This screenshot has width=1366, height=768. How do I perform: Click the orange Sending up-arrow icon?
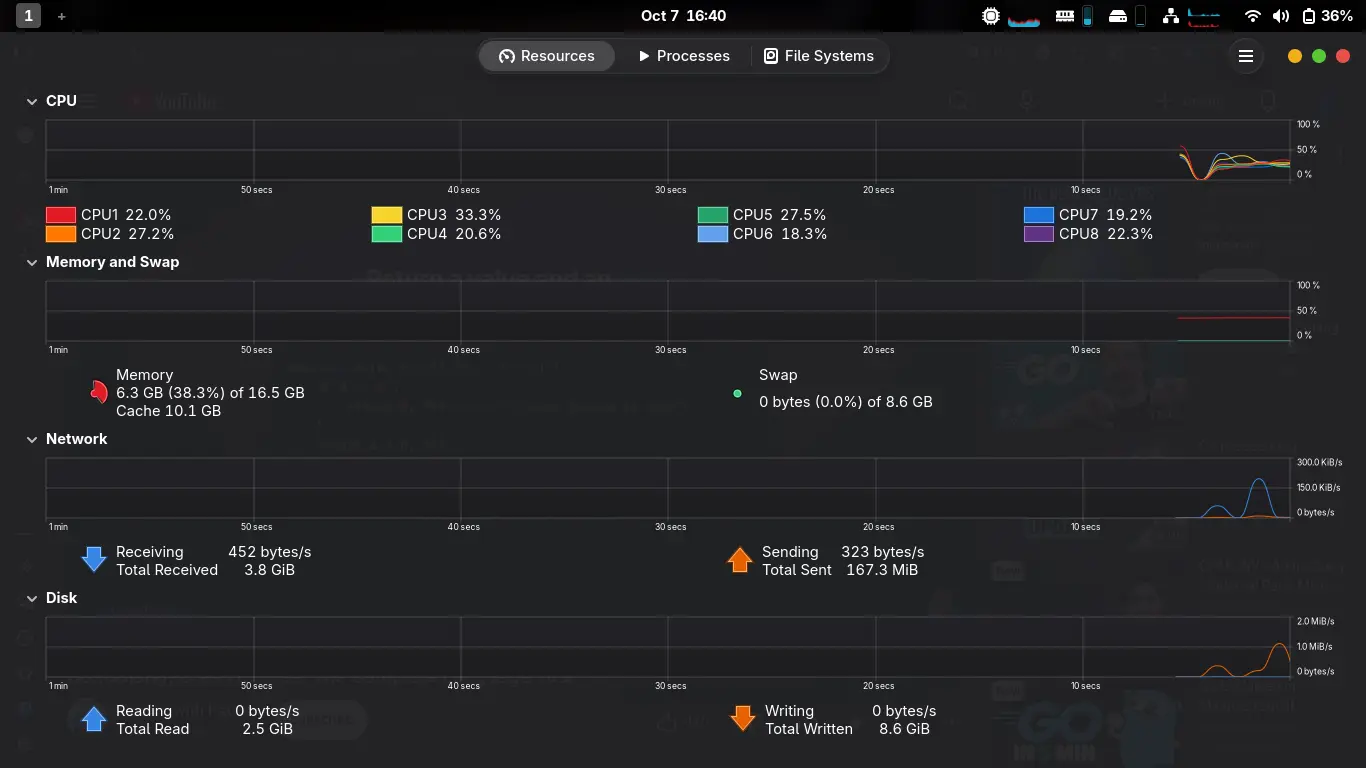pos(740,560)
